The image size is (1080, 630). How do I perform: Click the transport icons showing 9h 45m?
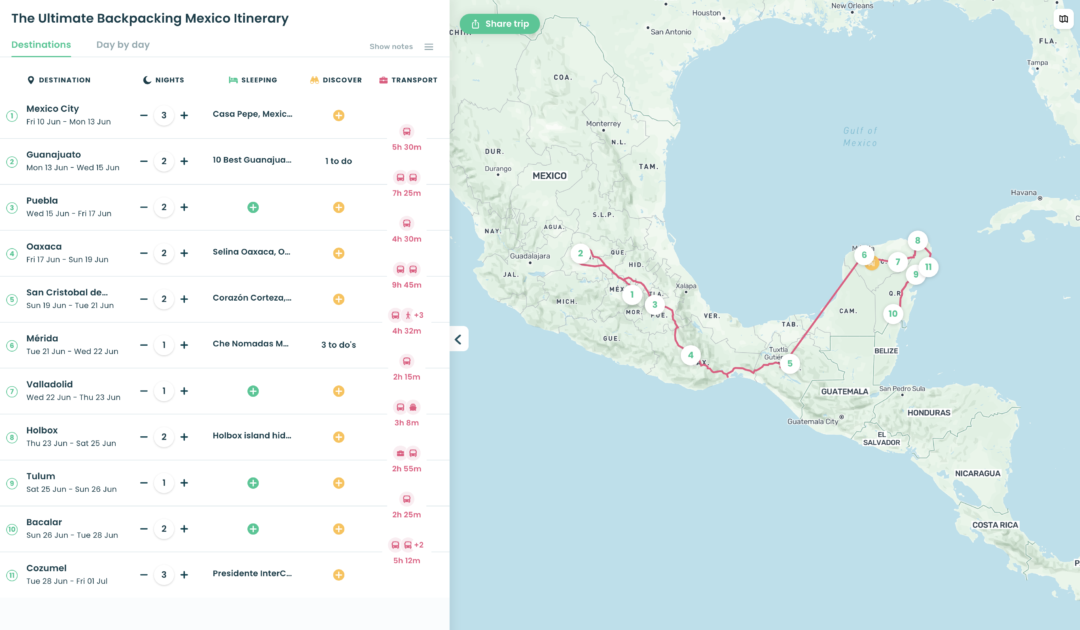(x=406, y=269)
